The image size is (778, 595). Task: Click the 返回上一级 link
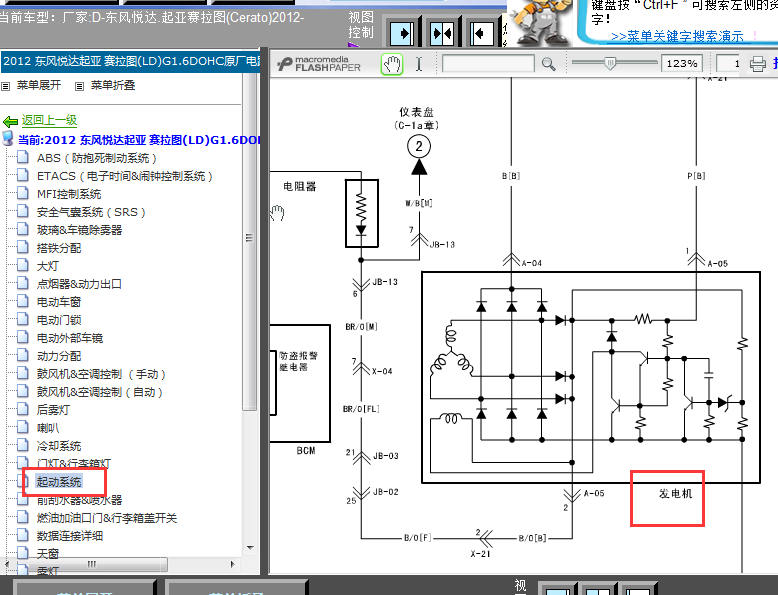click(x=49, y=120)
